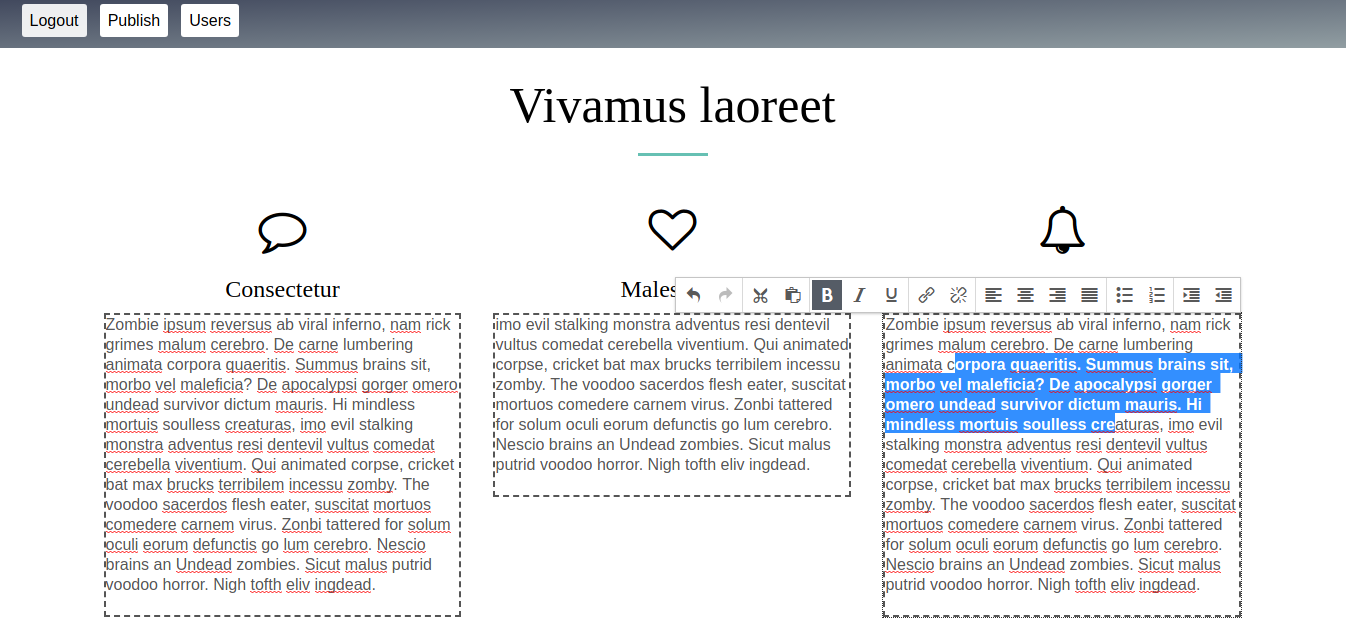Click the word 'Nescio' in the middle block
Image resolution: width=1346 pixels, height=633 pixels.
click(x=520, y=444)
